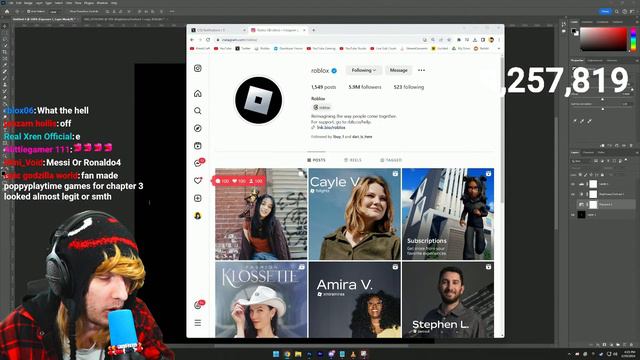Open Instagram Search from the sidebar

[x=198, y=111]
